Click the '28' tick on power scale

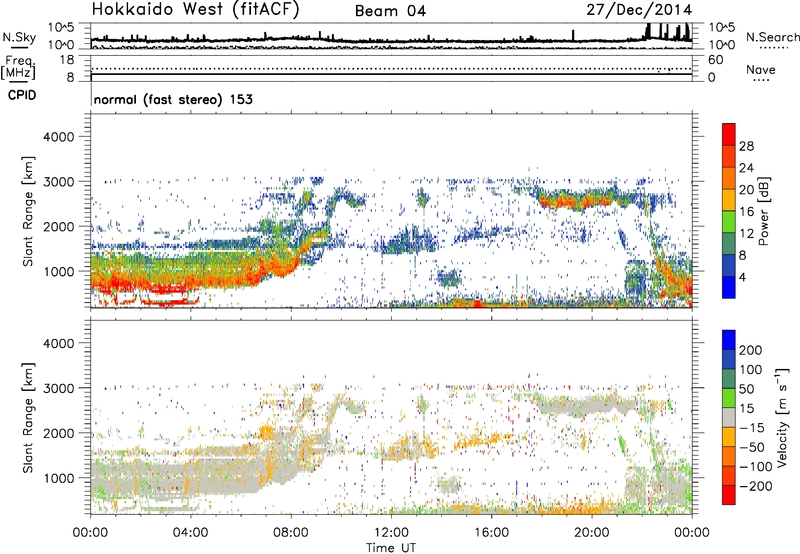click(746, 146)
